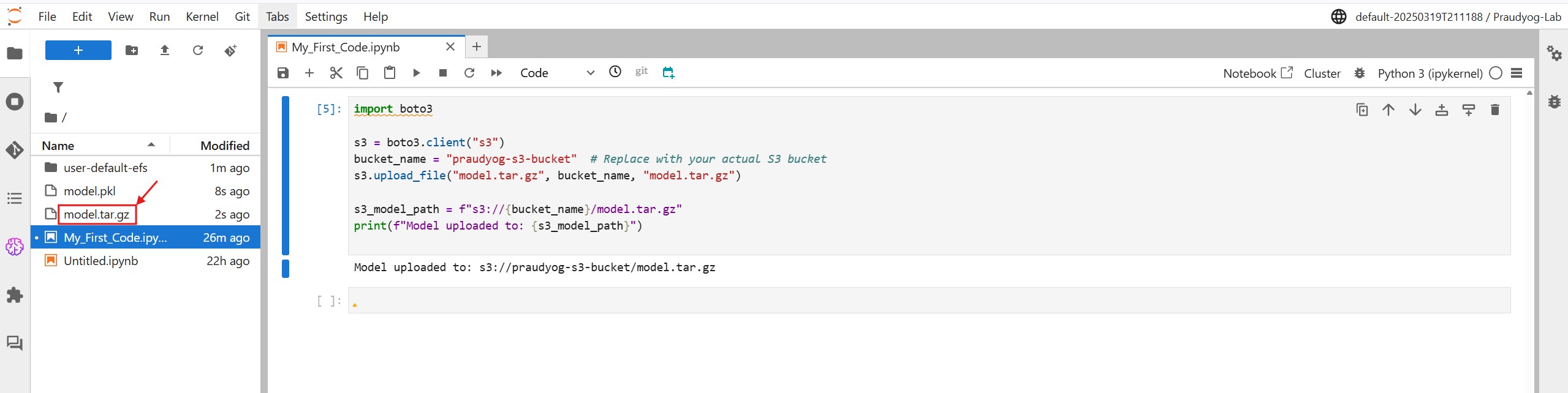Click the cut cell scissors icon
1568x393 pixels.
(x=336, y=73)
